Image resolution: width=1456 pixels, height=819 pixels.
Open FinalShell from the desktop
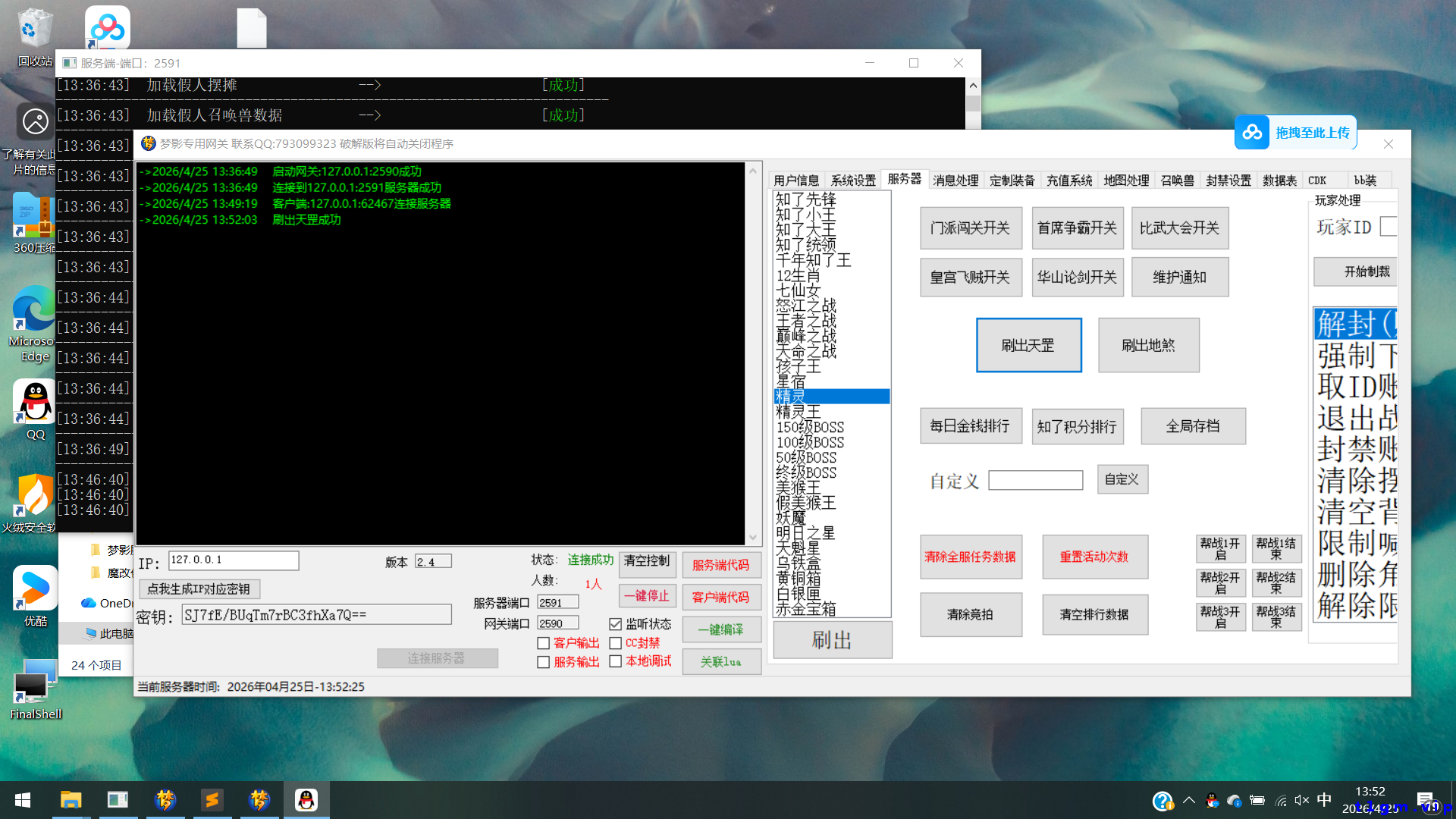point(34,680)
